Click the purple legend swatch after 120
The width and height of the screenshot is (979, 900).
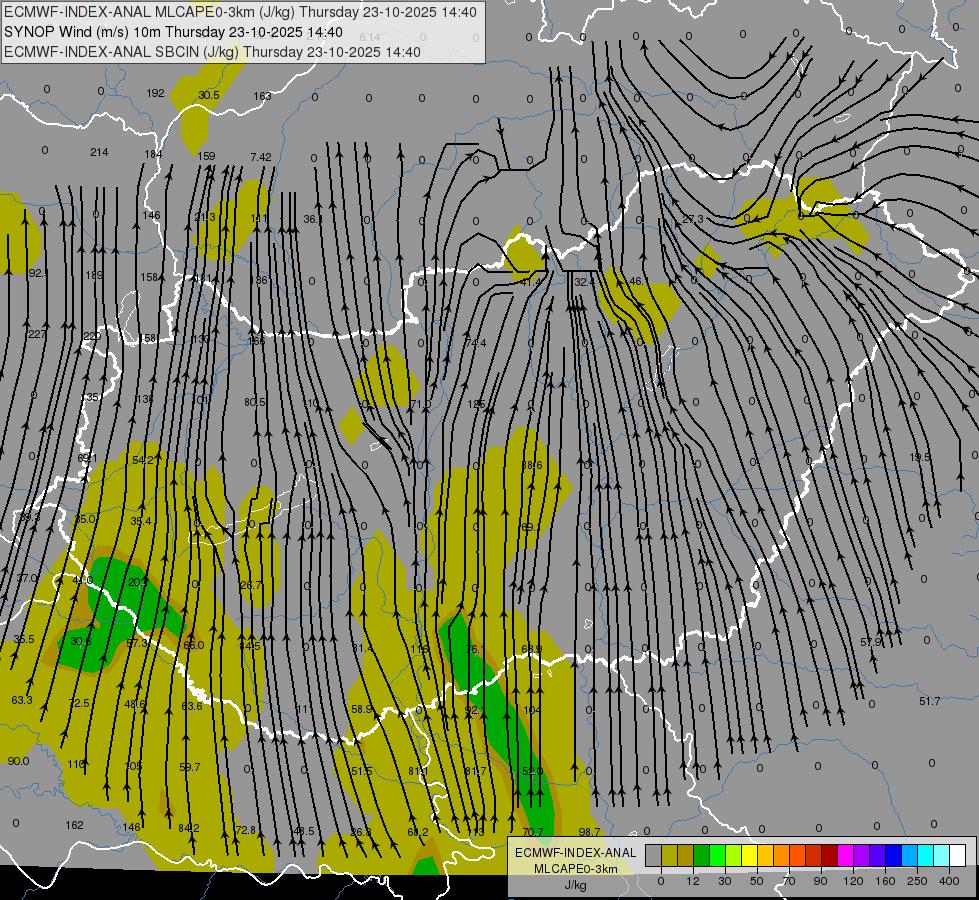point(862,855)
